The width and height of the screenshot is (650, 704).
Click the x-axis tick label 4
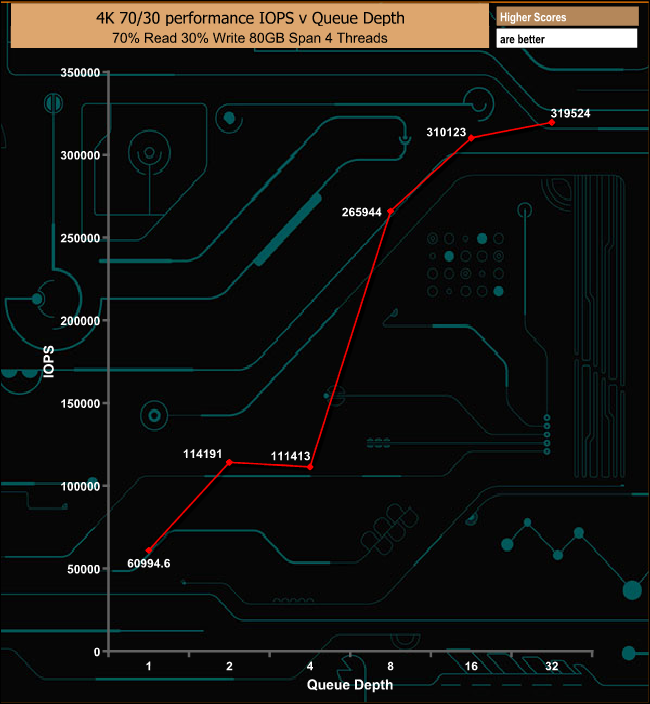310,666
